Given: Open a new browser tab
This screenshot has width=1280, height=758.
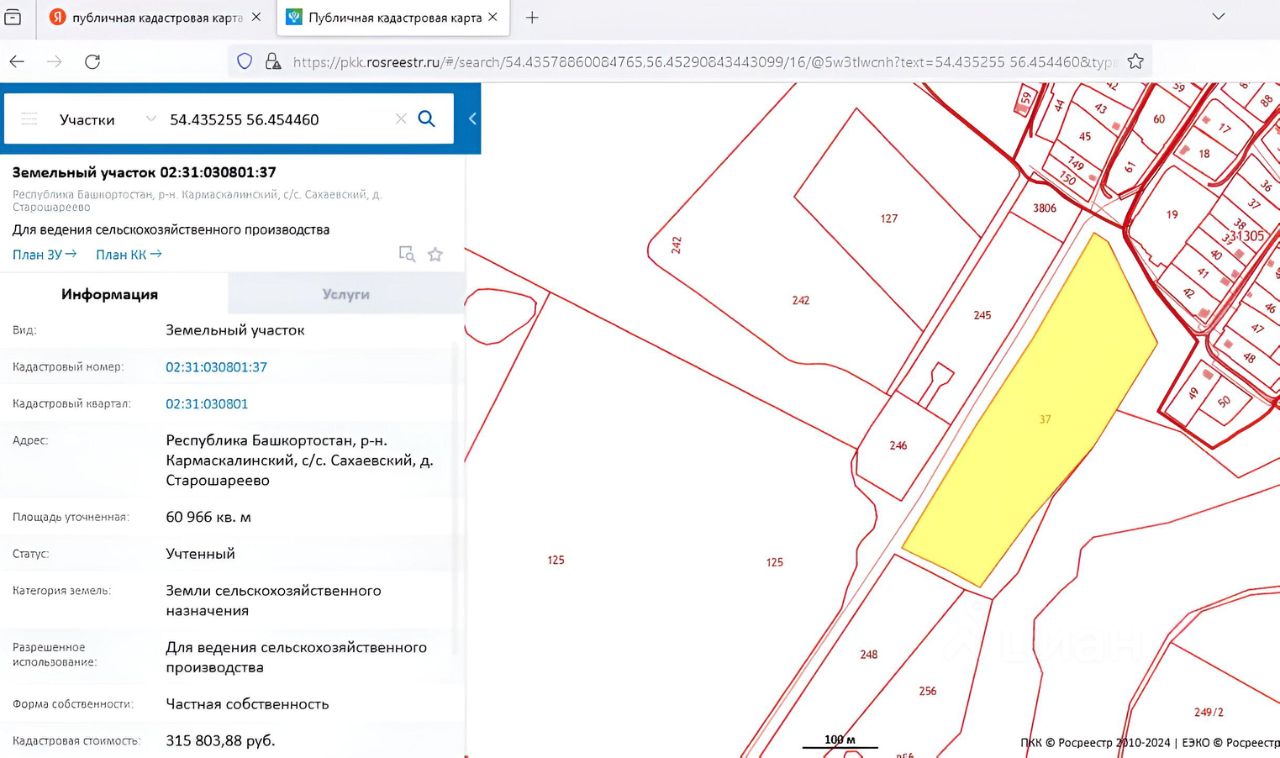Looking at the screenshot, I should tap(532, 17).
